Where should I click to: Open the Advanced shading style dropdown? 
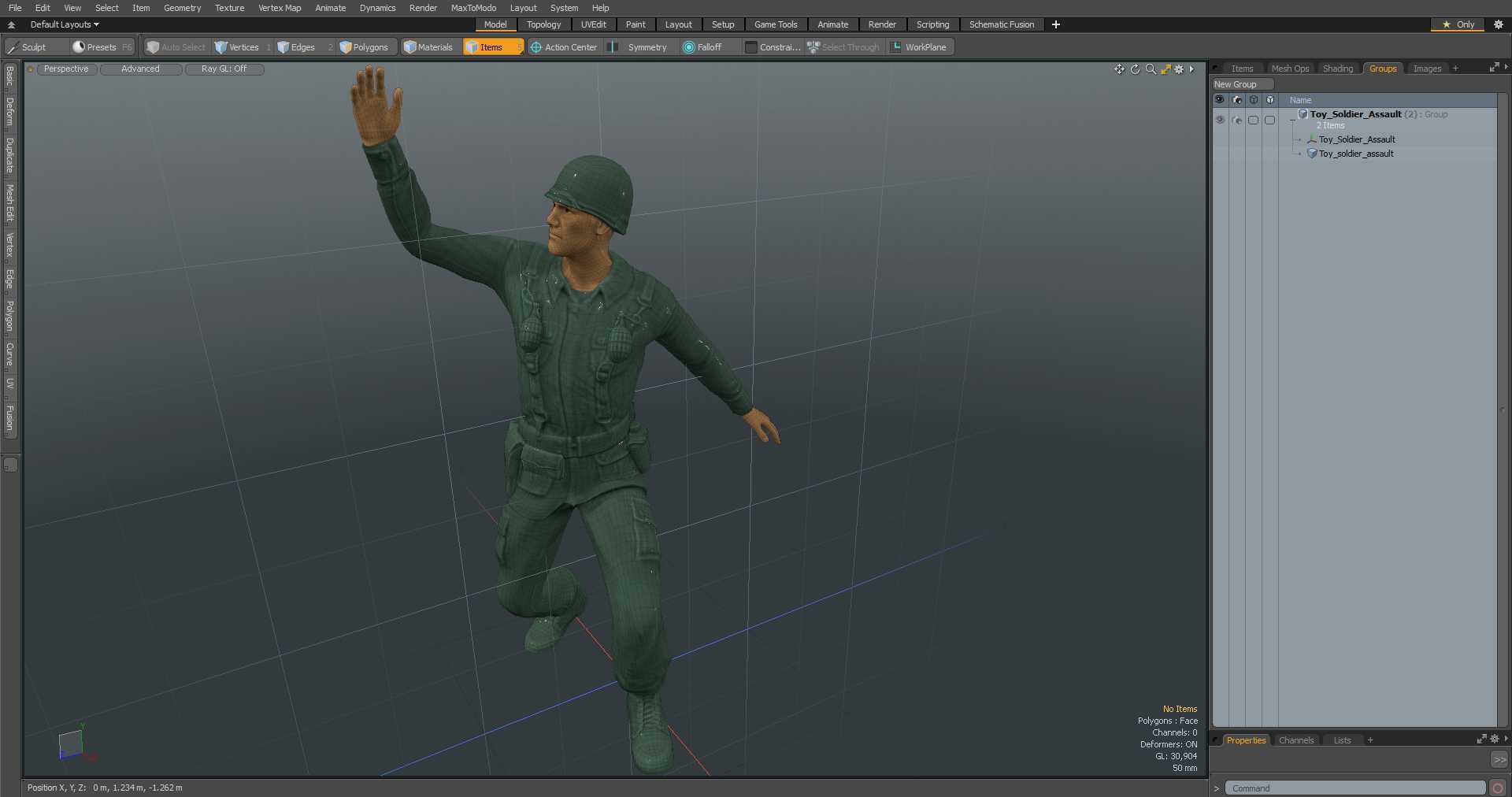(x=141, y=69)
